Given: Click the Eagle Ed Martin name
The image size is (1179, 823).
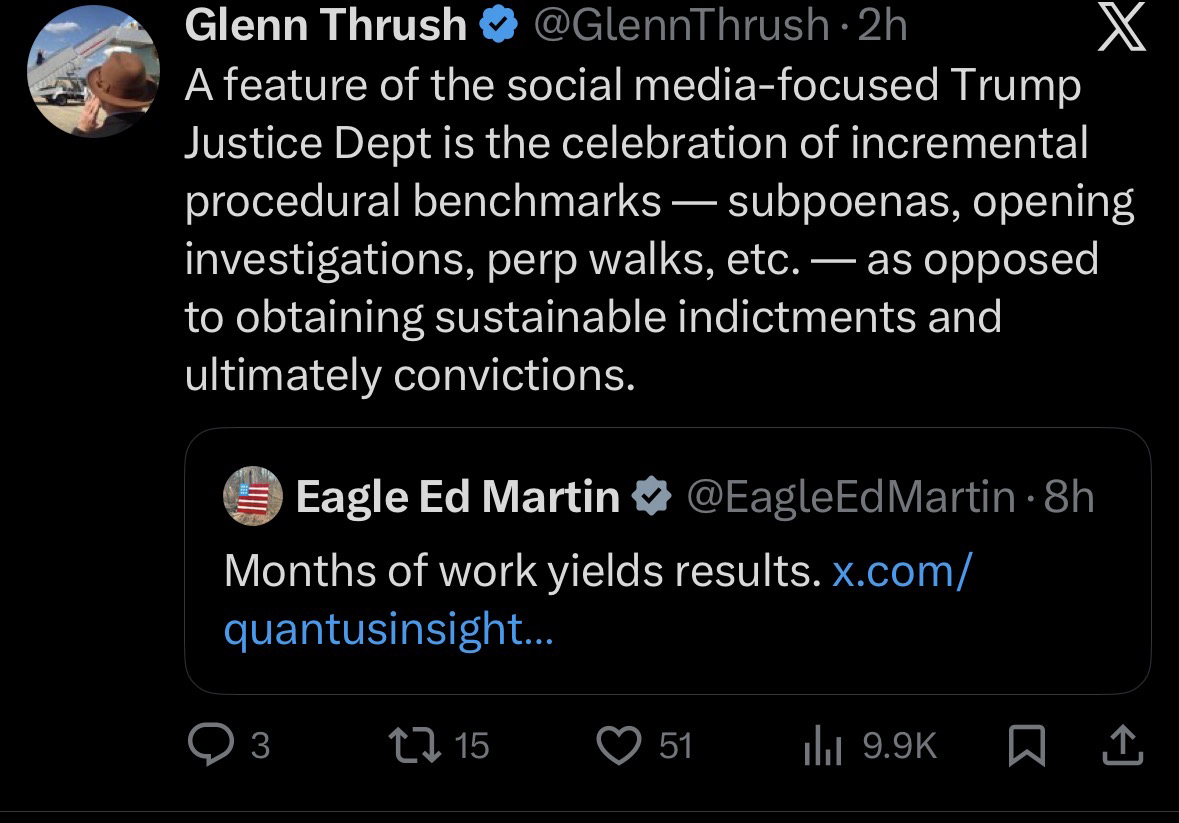Looking at the screenshot, I should (x=457, y=496).
